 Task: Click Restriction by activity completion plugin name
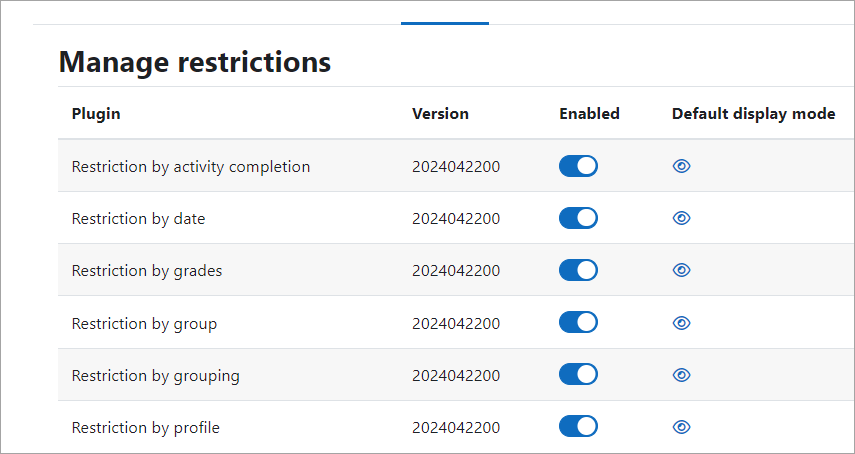pos(191,166)
